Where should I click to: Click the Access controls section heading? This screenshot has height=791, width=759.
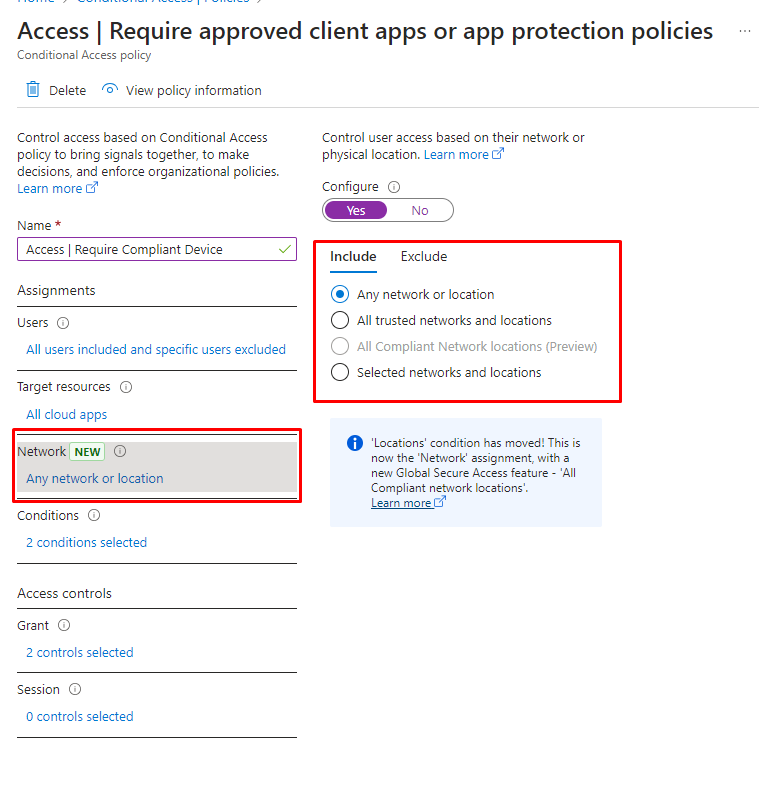(65, 593)
